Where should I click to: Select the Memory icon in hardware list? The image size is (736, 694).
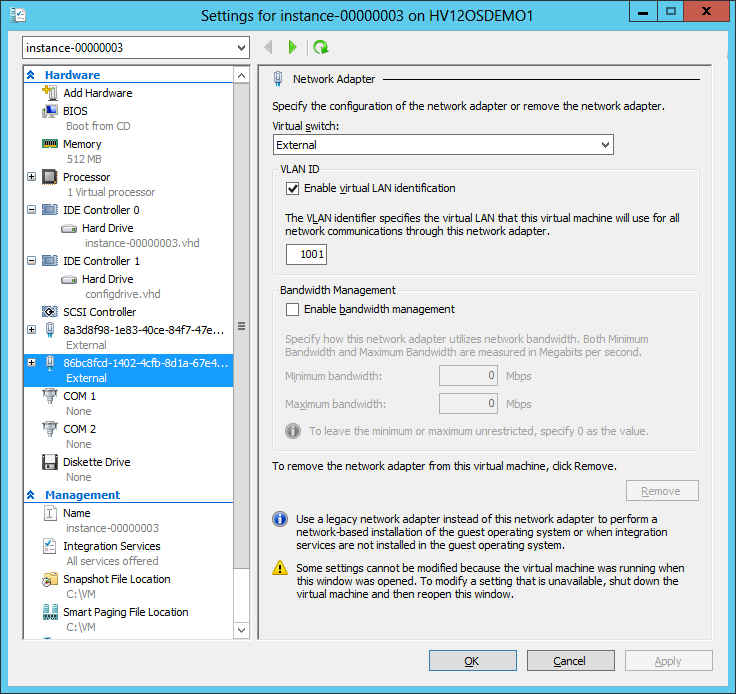pyautogui.click(x=50, y=144)
